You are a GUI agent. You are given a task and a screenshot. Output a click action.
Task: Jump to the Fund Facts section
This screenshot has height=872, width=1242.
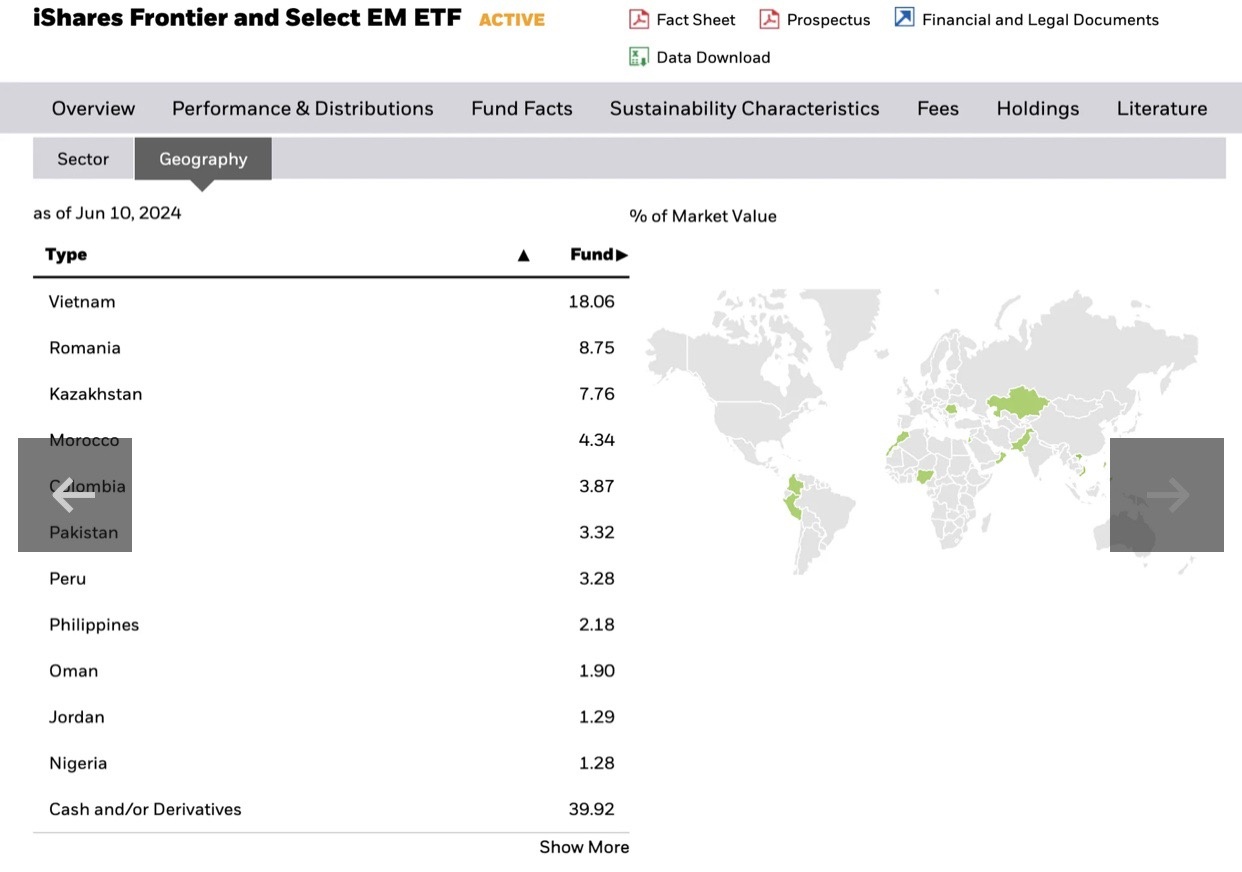coord(522,108)
